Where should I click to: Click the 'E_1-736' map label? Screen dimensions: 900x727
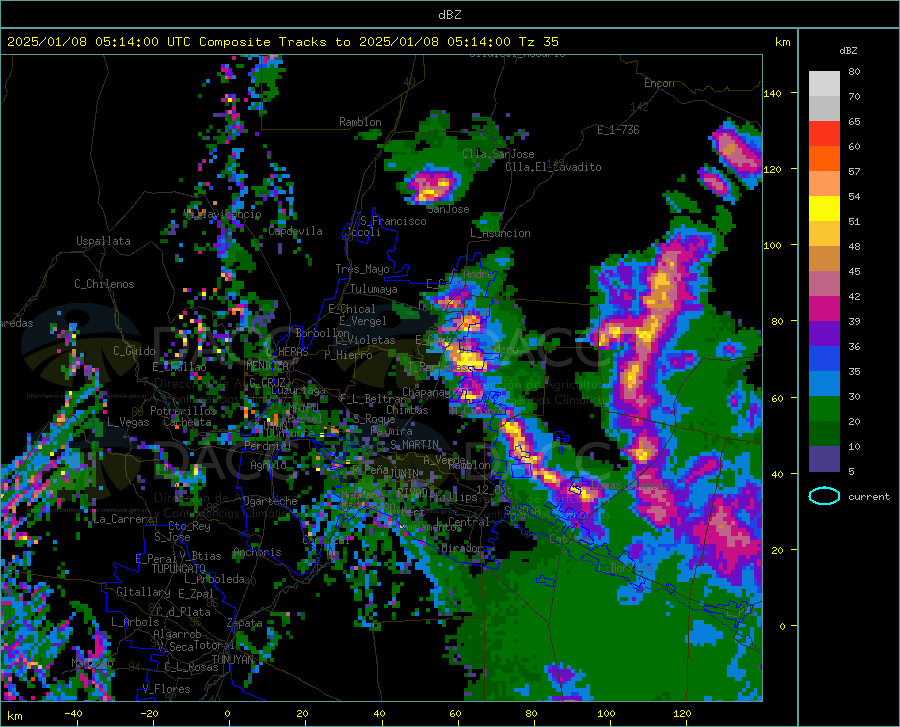coord(618,130)
